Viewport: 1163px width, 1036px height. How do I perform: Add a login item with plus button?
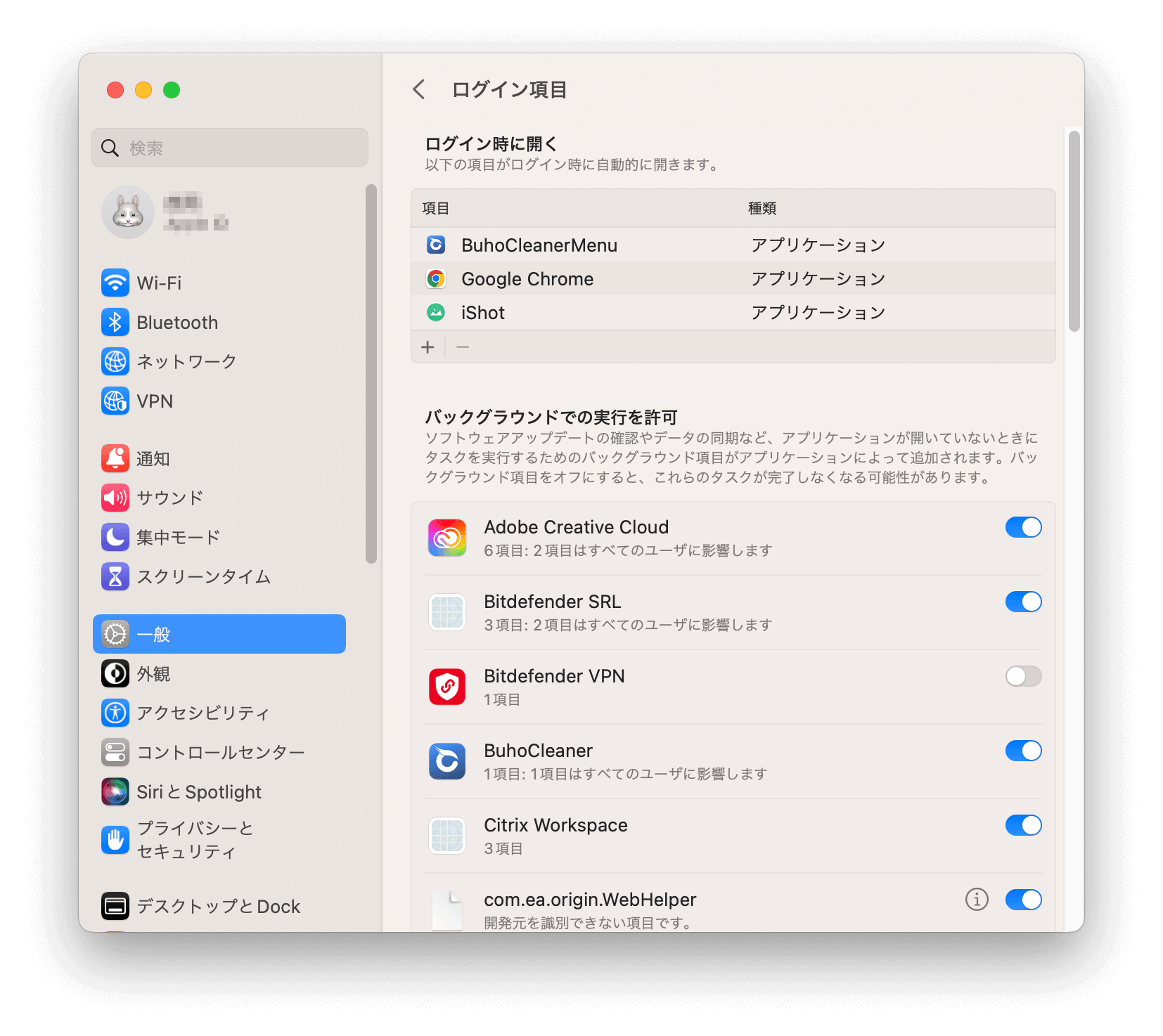(x=428, y=347)
